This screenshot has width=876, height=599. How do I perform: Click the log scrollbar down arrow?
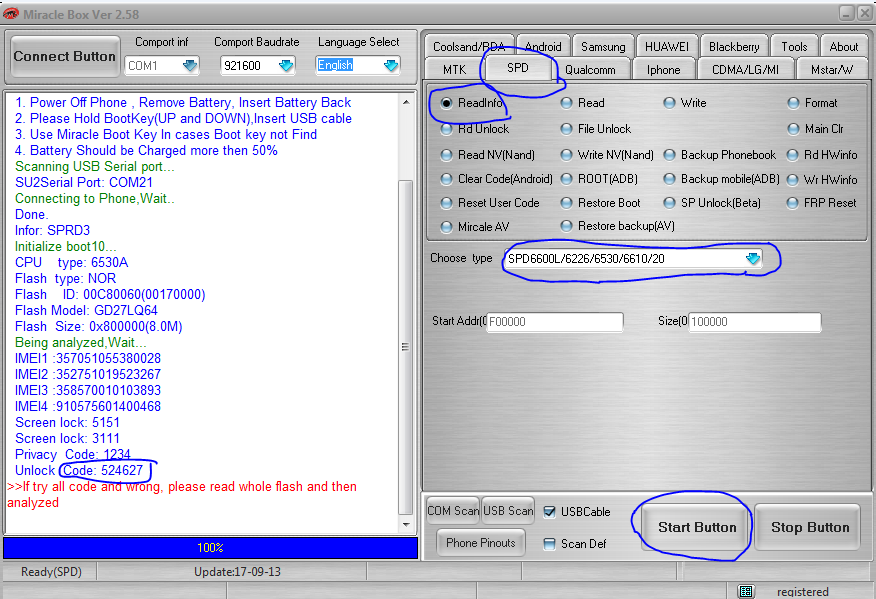click(x=406, y=525)
